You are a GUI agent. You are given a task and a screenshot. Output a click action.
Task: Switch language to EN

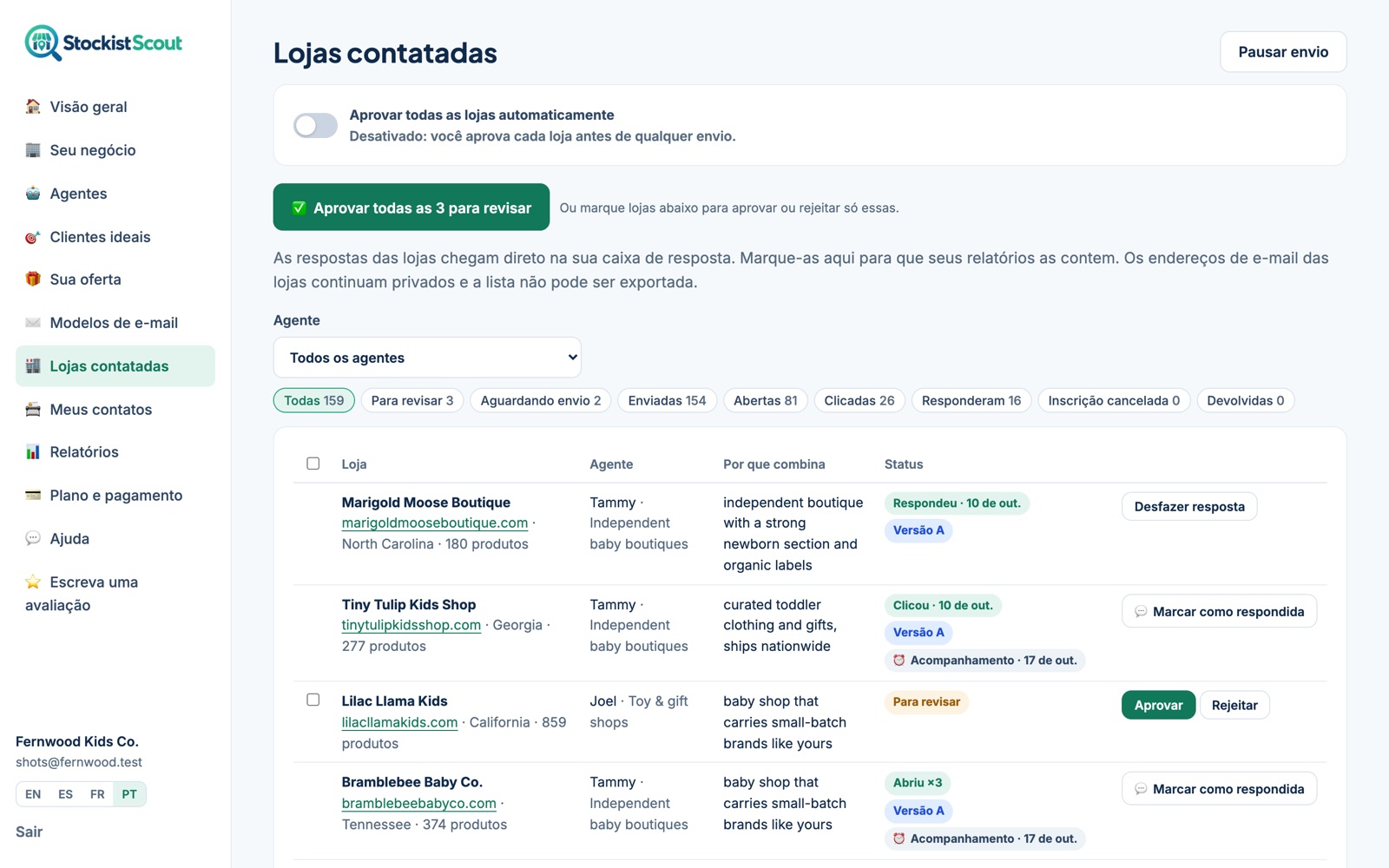click(x=33, y=794)
